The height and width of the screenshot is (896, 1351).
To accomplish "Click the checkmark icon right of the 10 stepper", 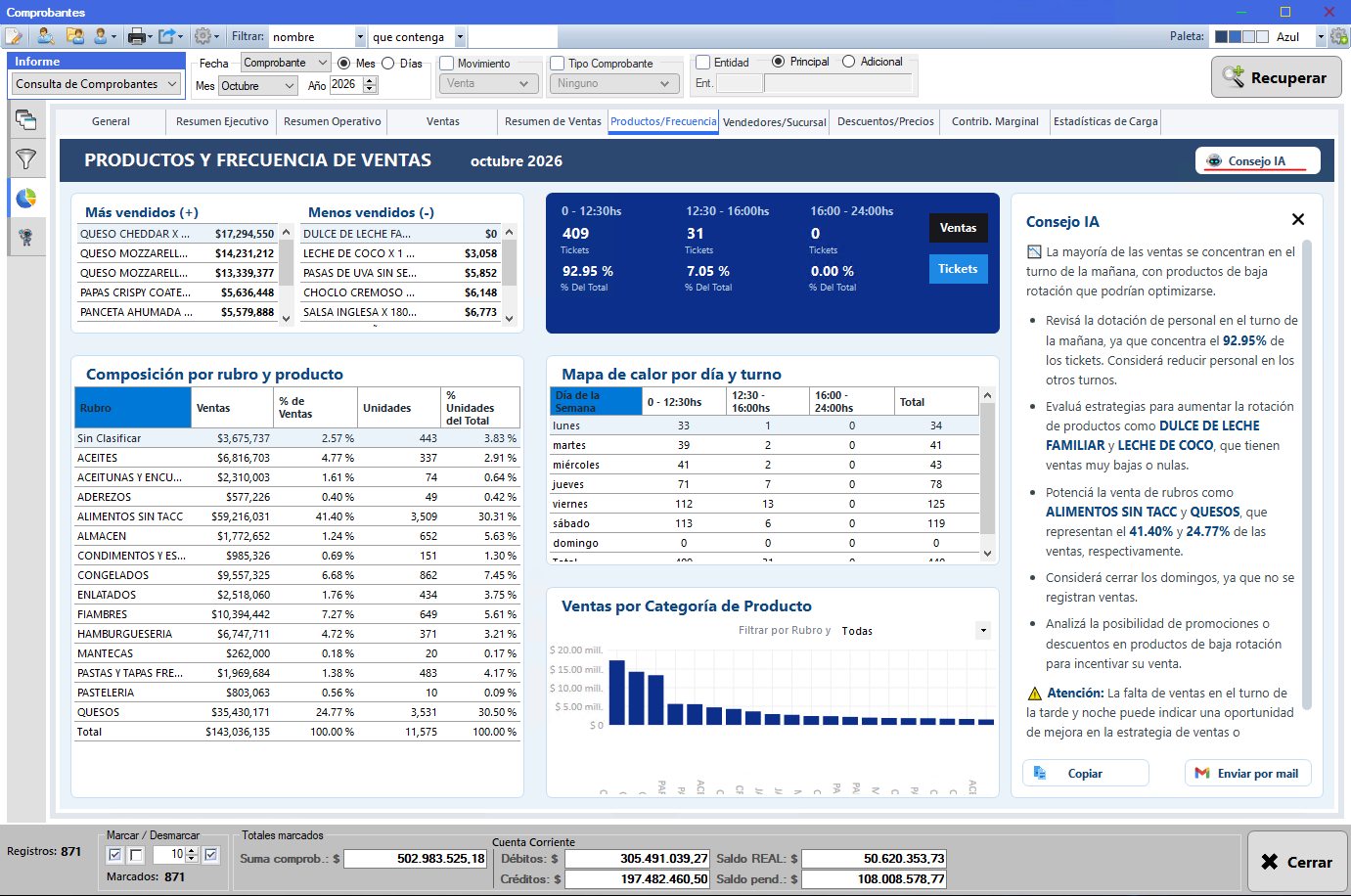I will 211,855.
